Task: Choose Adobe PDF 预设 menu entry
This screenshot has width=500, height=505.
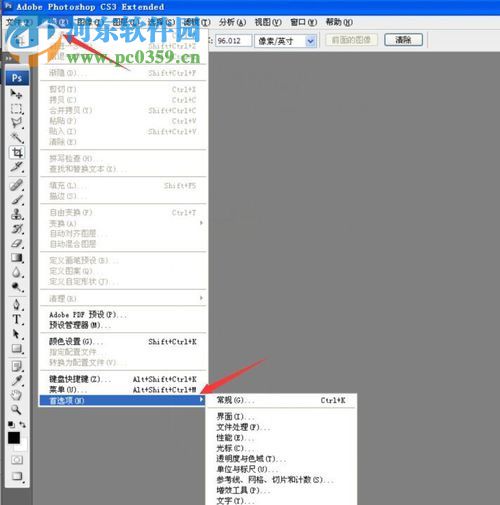Action: coord(123,315)
